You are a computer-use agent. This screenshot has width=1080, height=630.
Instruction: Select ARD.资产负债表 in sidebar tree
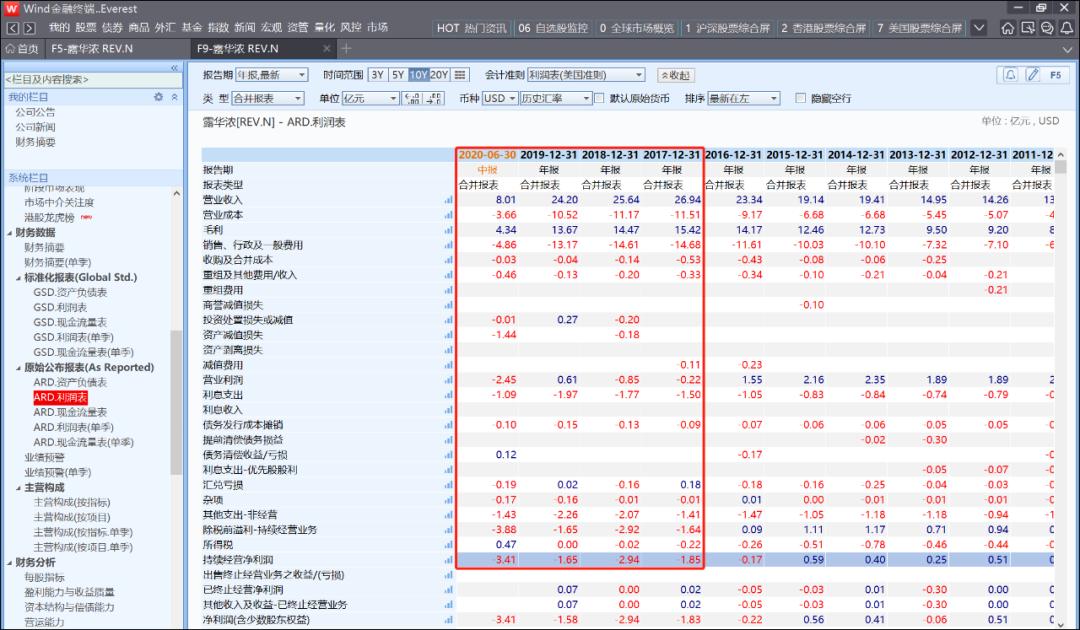(x=70, y=382)
